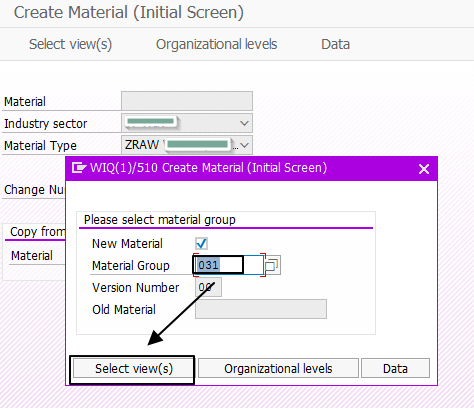Click the Data button in the dialog

(x=395, y=368)
